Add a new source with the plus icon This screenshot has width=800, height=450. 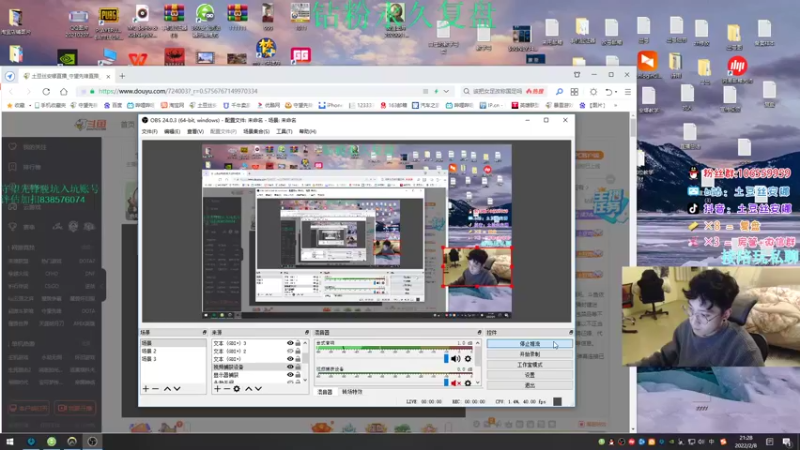pyautogui.click(x=217, y=389)
